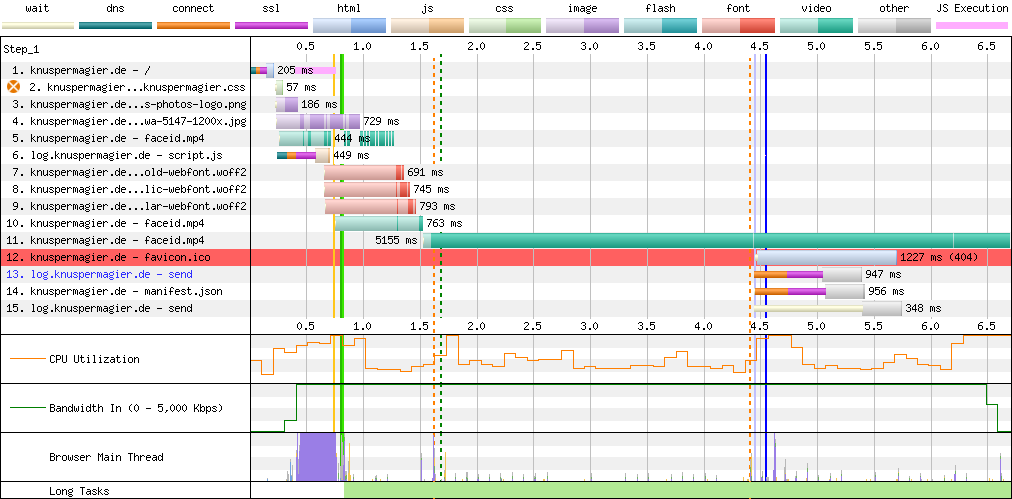Open request 6 script.js label

click(x=117, y=155)
